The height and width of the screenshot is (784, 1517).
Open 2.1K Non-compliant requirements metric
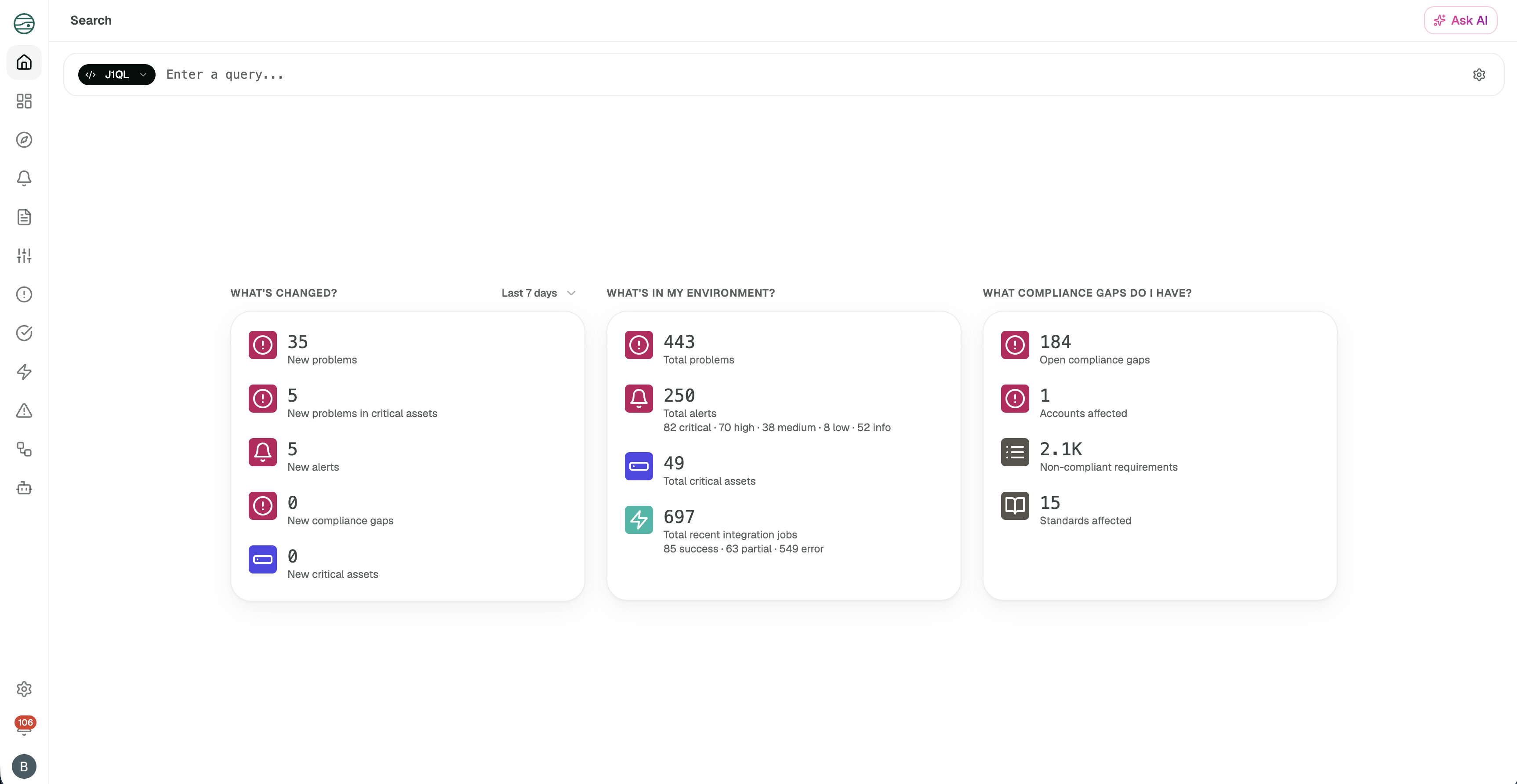click(1108, 457)
